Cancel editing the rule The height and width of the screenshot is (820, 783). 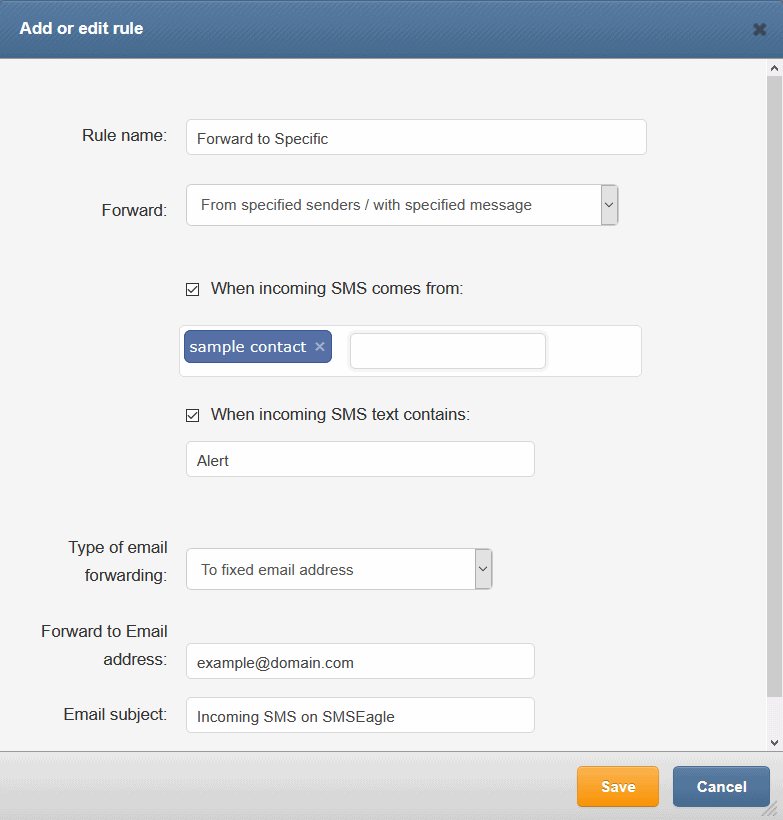click(721, 787)
